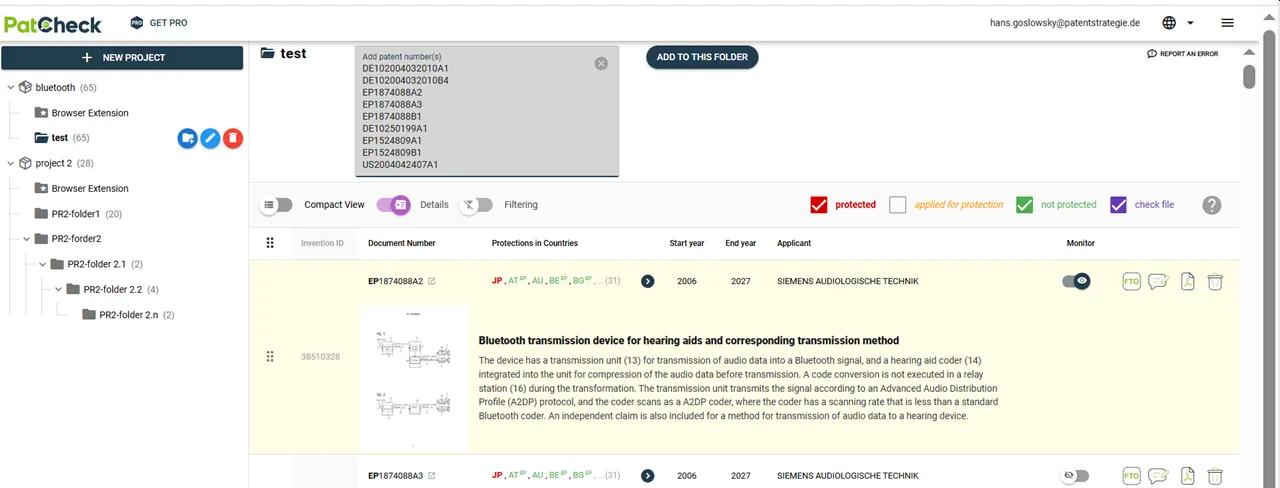Sort by Document Number column header

(x=401, y=243)
